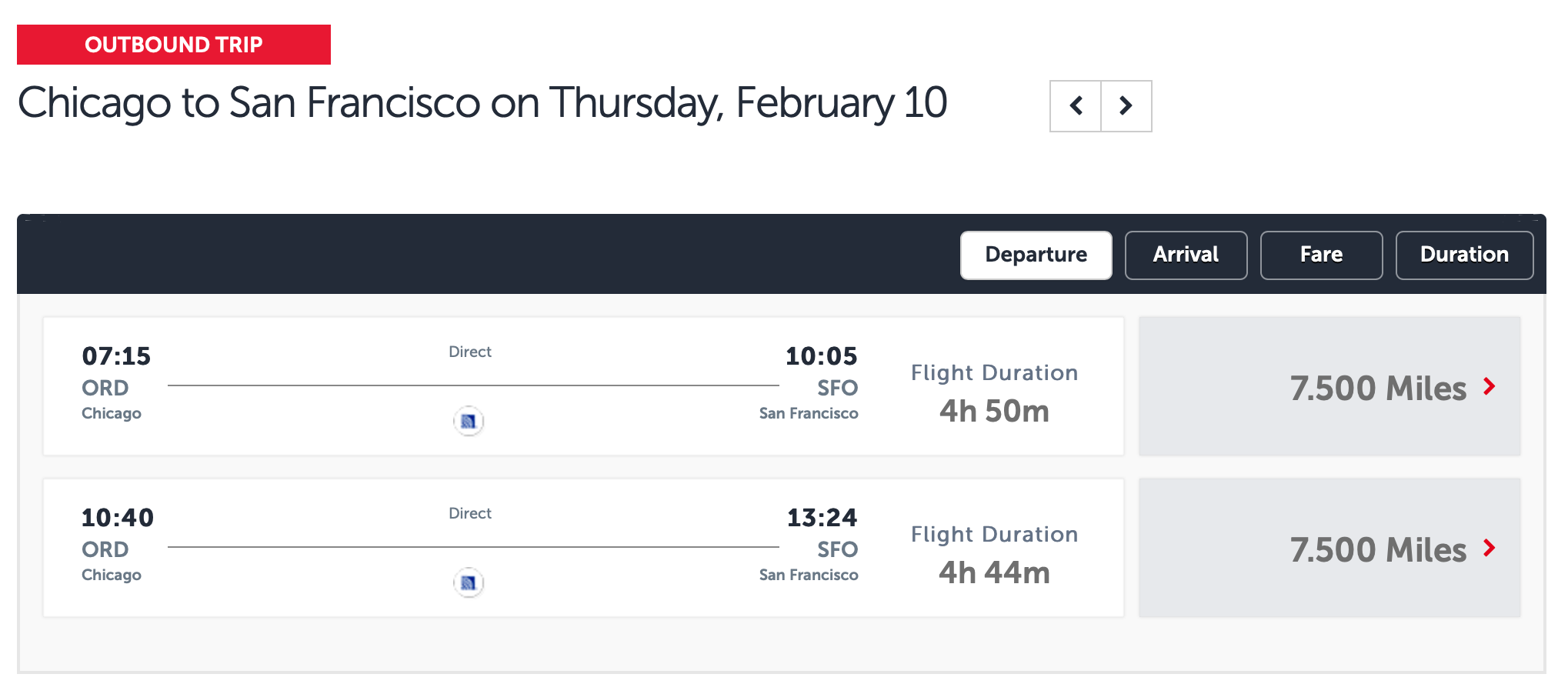Click the Outbound Trip red label

pyautogui.click(x=174, y=45)
